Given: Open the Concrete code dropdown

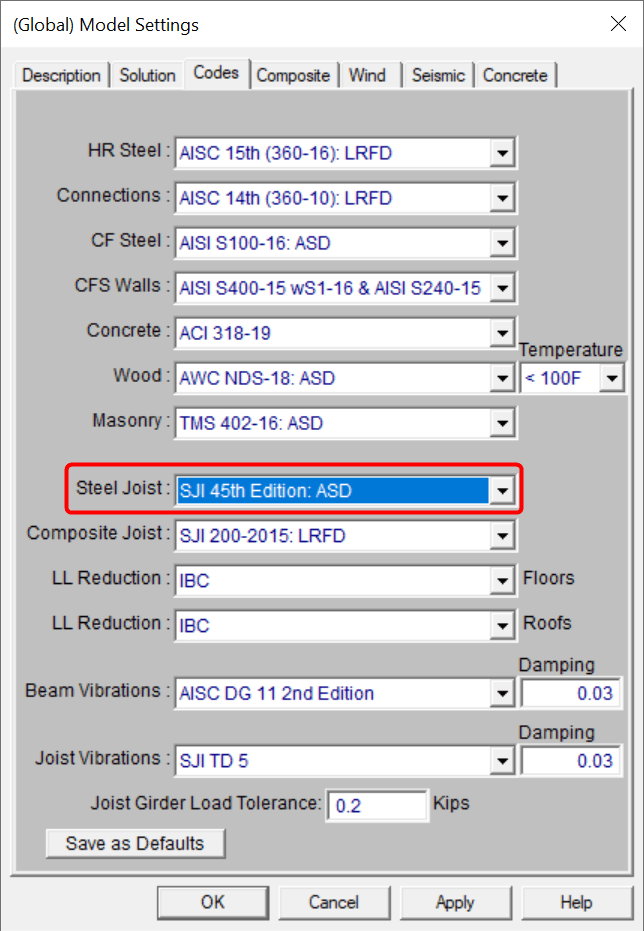Looking at the screenshot, I should pos(502,334).
